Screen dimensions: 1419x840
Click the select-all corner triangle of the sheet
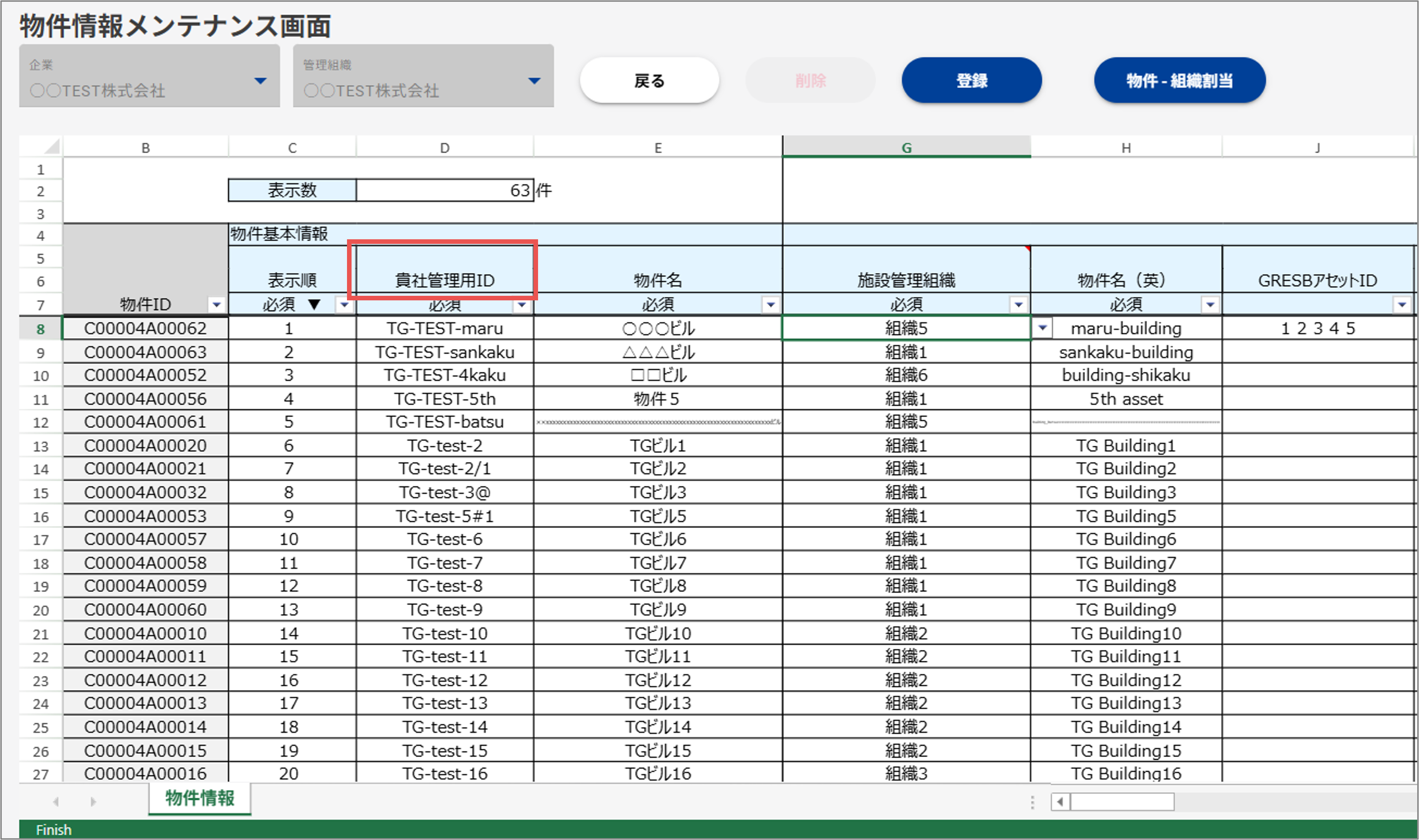pyautogui.click(x=52, y=147)
